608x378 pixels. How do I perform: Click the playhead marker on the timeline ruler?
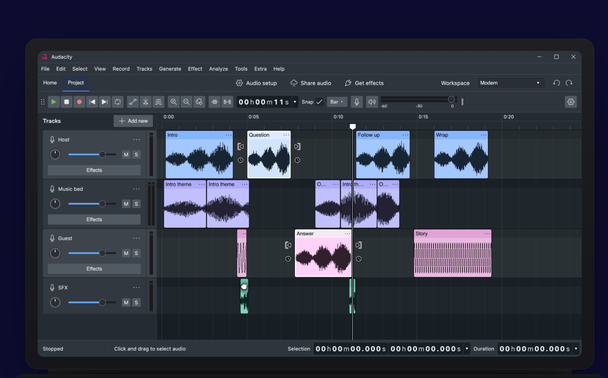[352, 126]
